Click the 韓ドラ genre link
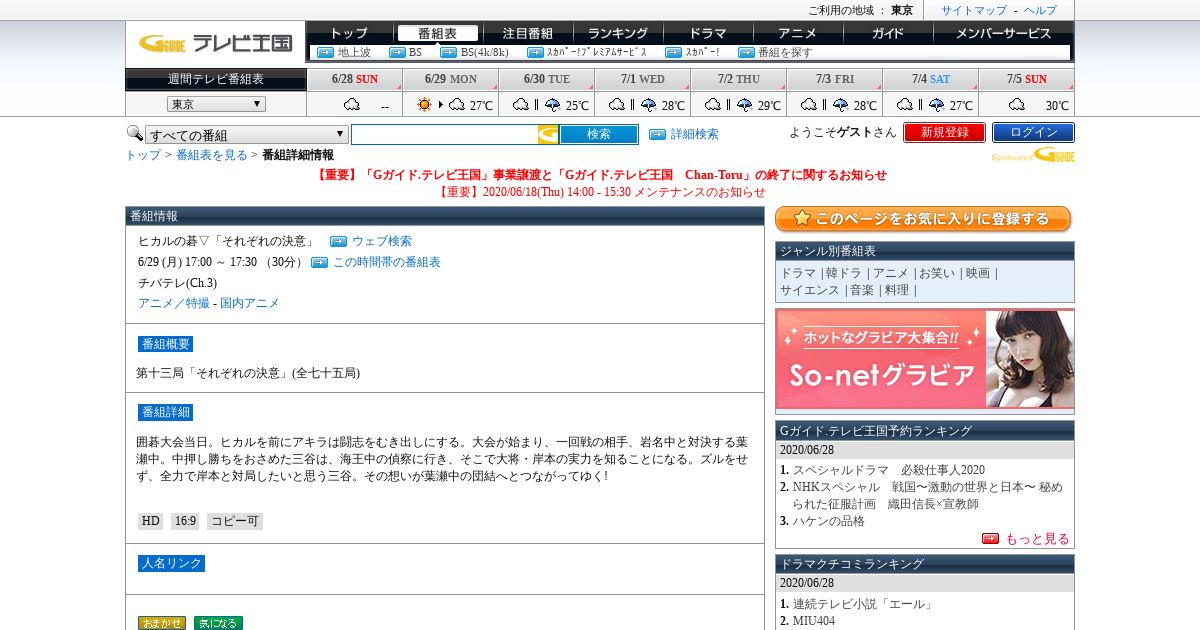This screenshot has height=630, width=1200. (x=844, y=273)
